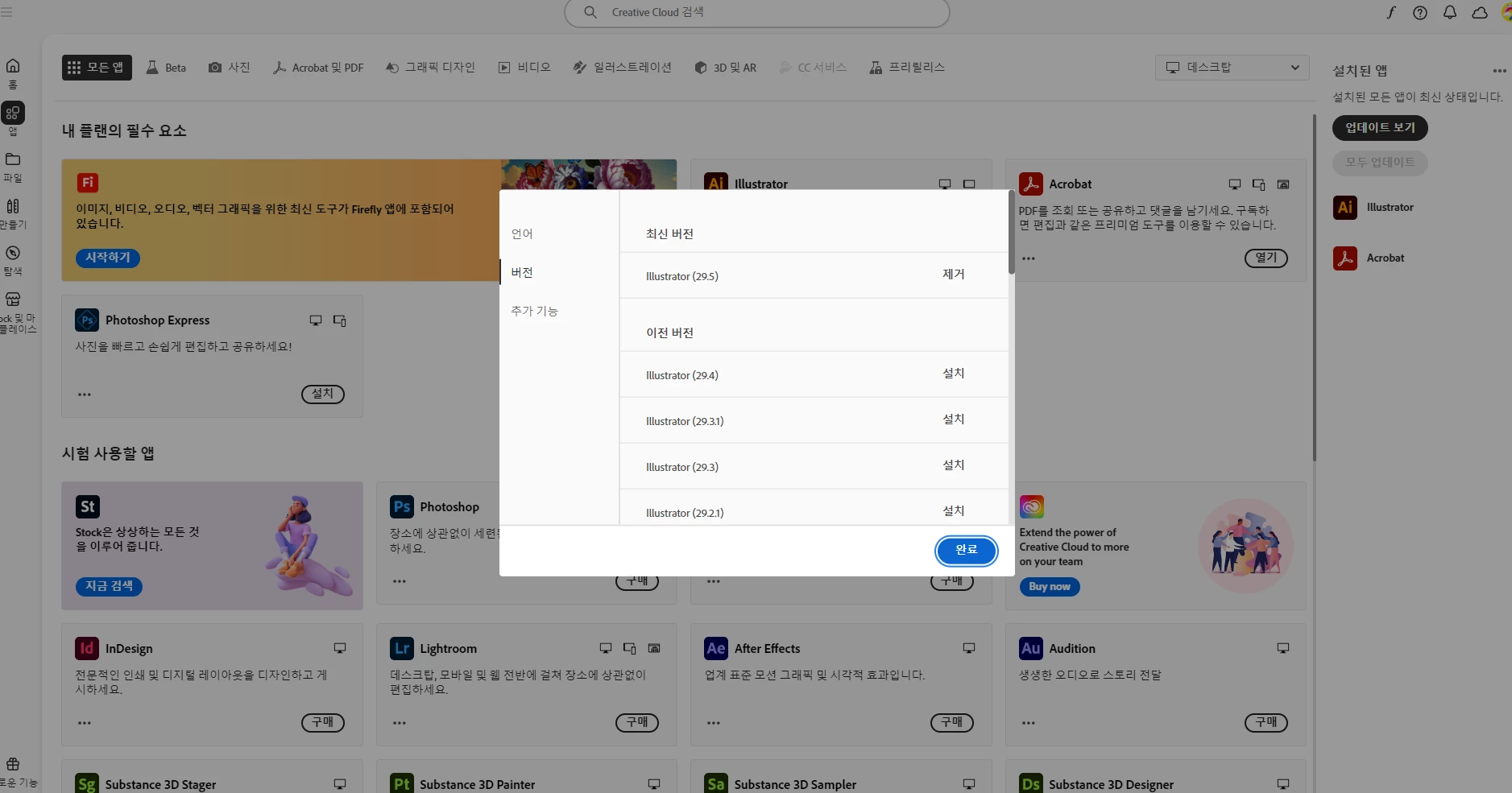This screenshot has height=793, width=1512.
Task: Click the InDesign 'Id' app icon
Action: tap(87, 648)
